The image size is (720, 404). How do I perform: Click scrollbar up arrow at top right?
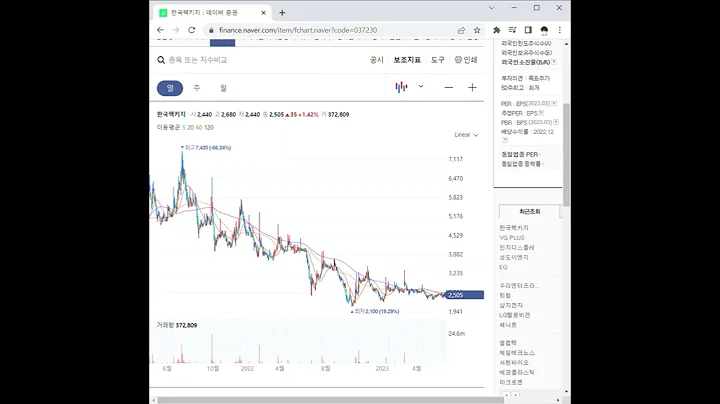567,44
